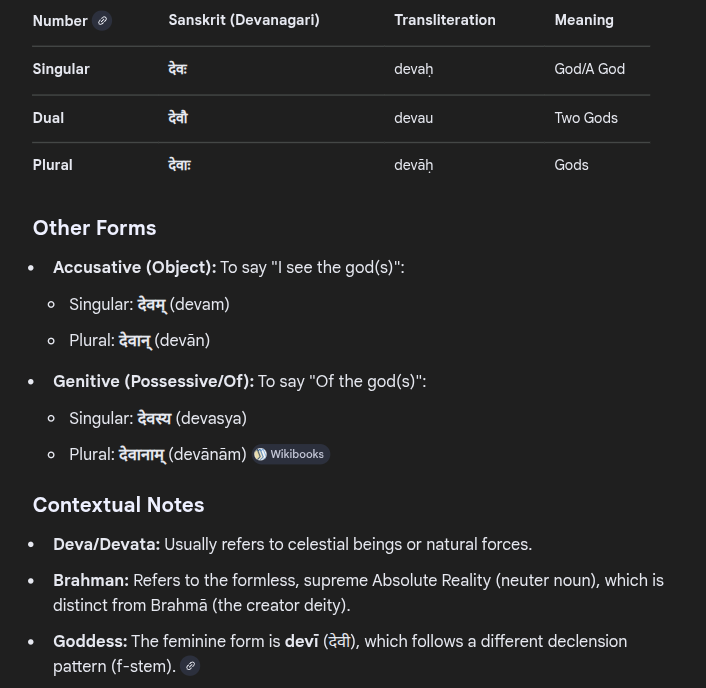Click the link icon beside Number header

(x=102, y=21)
